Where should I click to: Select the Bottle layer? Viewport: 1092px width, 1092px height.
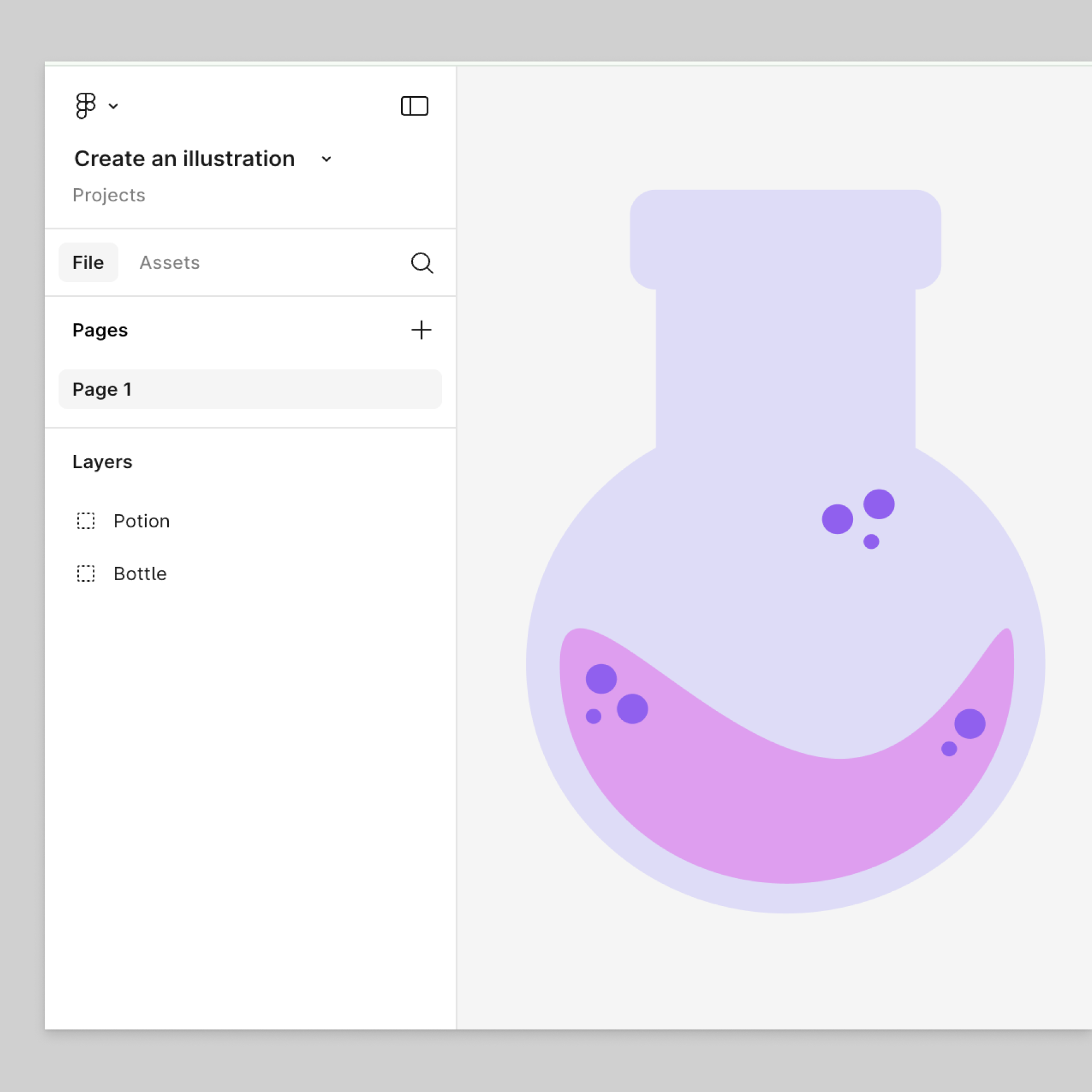click(140, 573)
